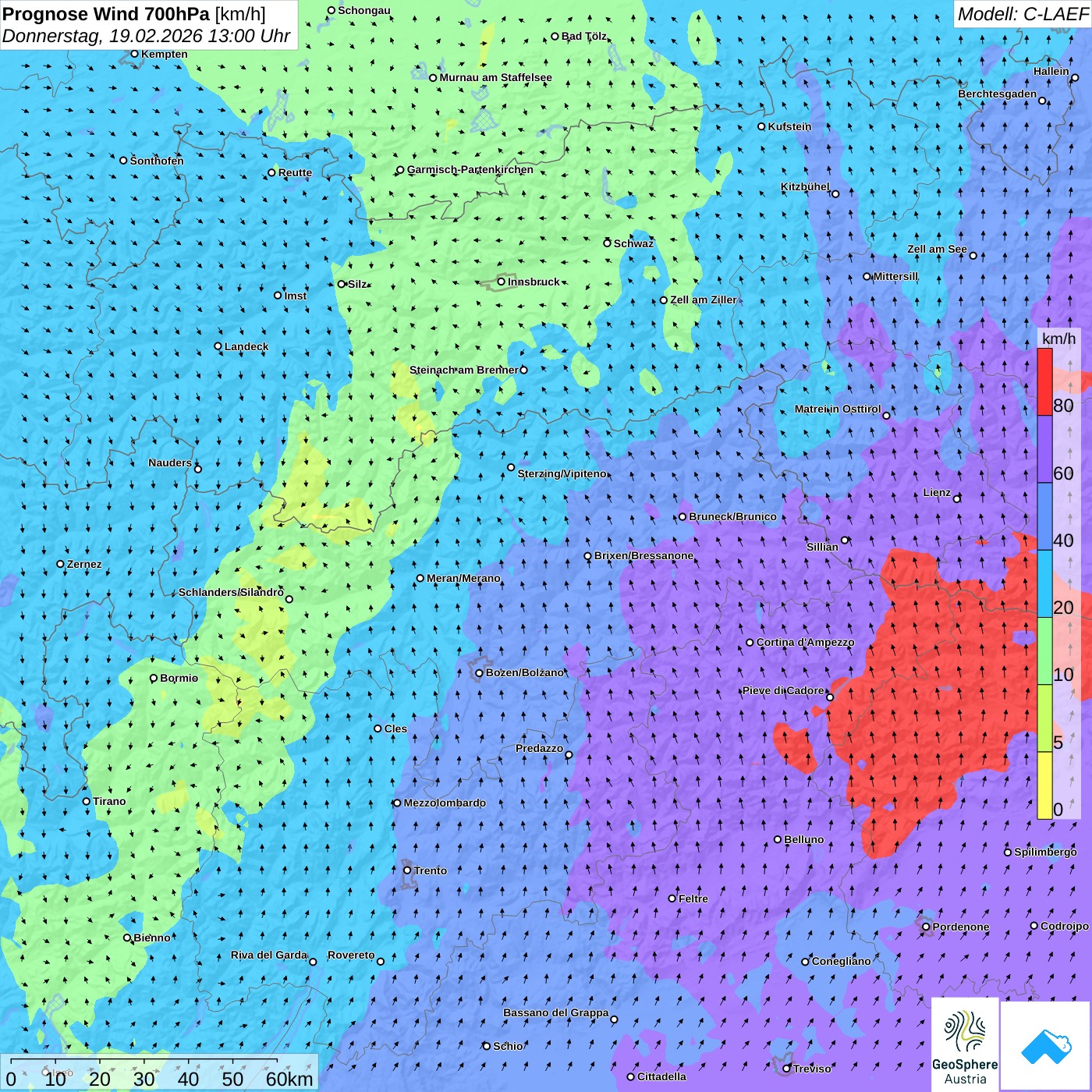The width and height of the screenshot is (1092, 1092).
Task: Click the green legend swatch at 10
Action: point(1044,651)
